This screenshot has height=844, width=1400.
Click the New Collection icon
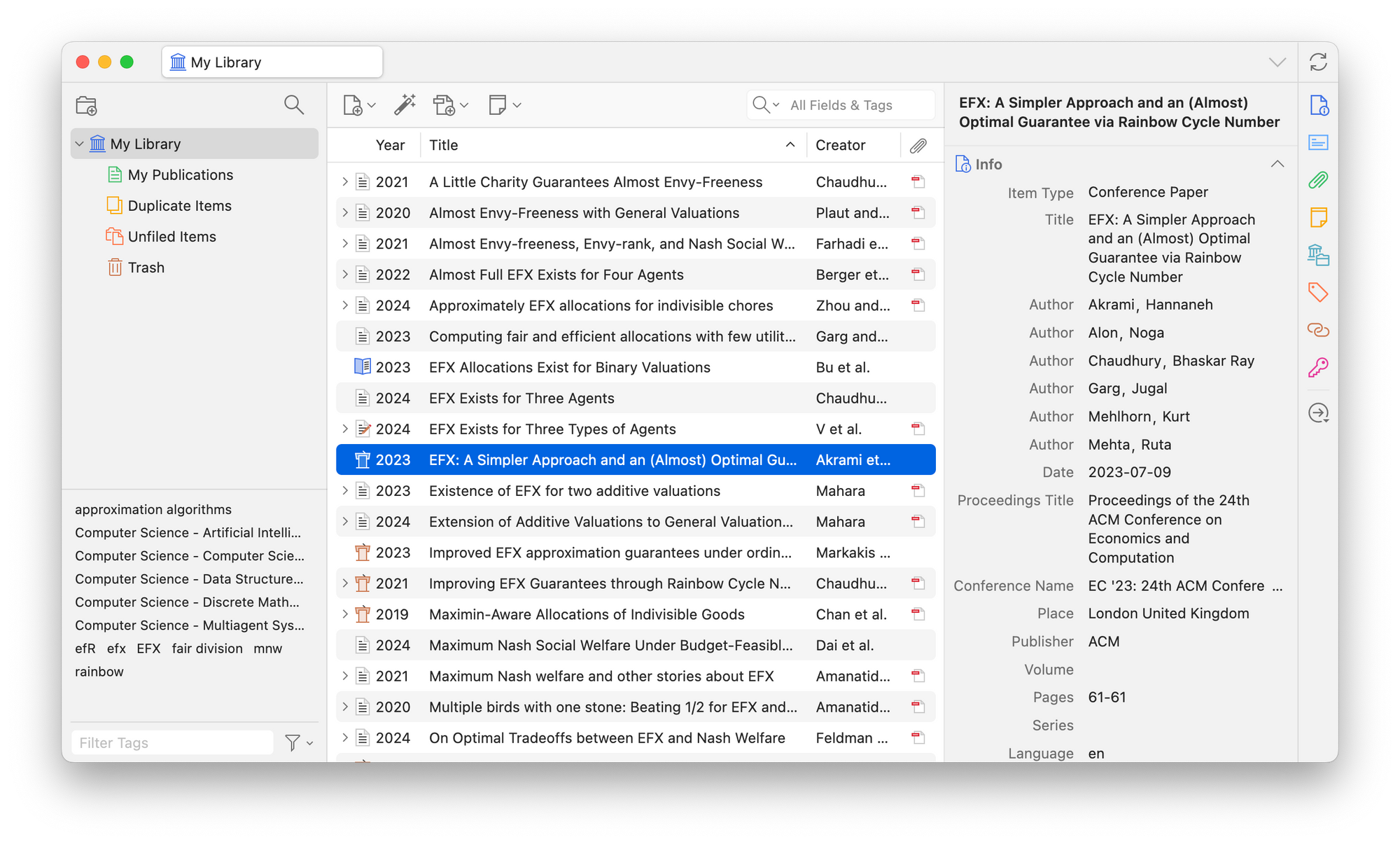[86, 105]
